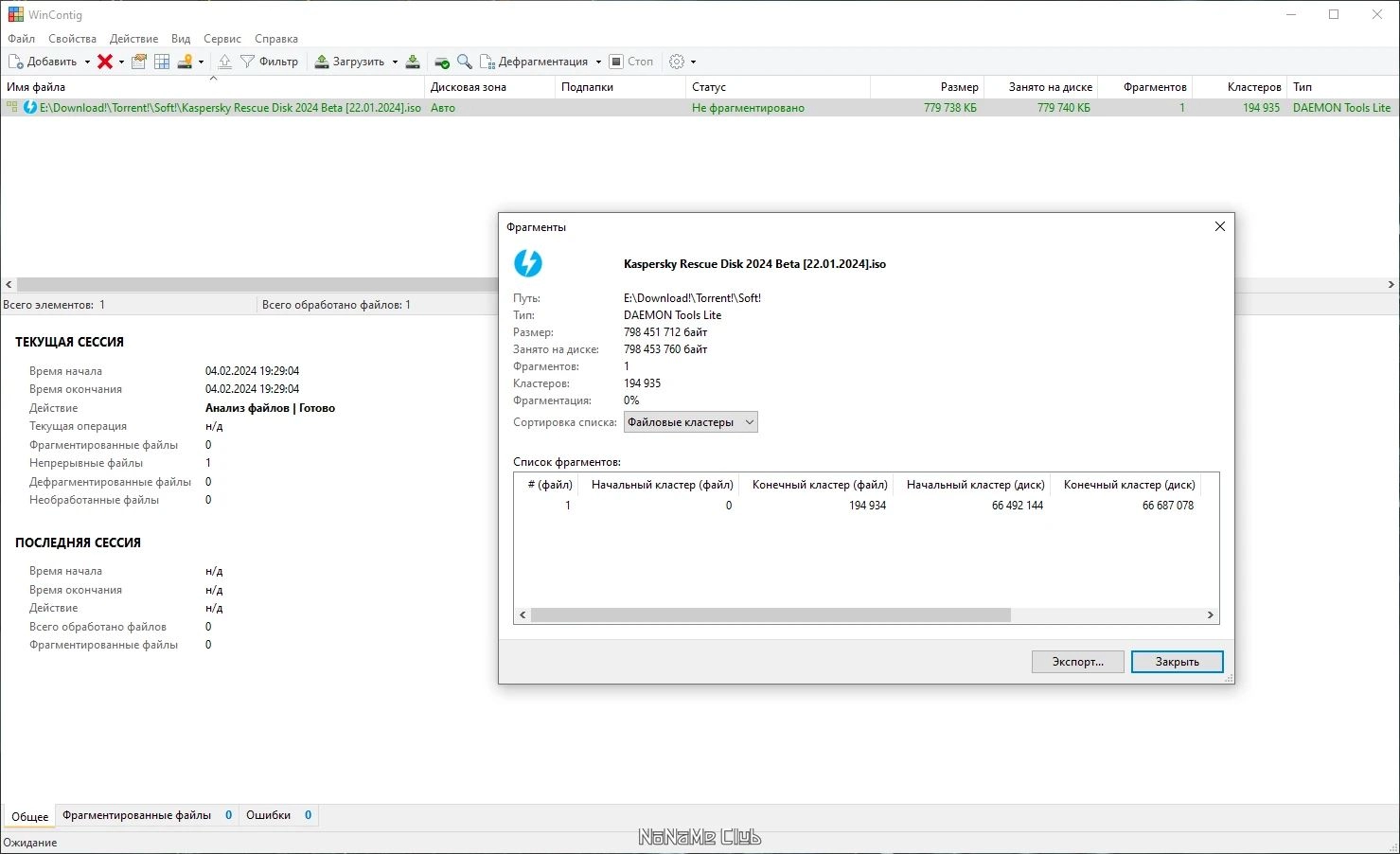Expand the Загрузить dropdown arrow
Viewport: 1400px width, 854px height.
click(x=395, y=62)
